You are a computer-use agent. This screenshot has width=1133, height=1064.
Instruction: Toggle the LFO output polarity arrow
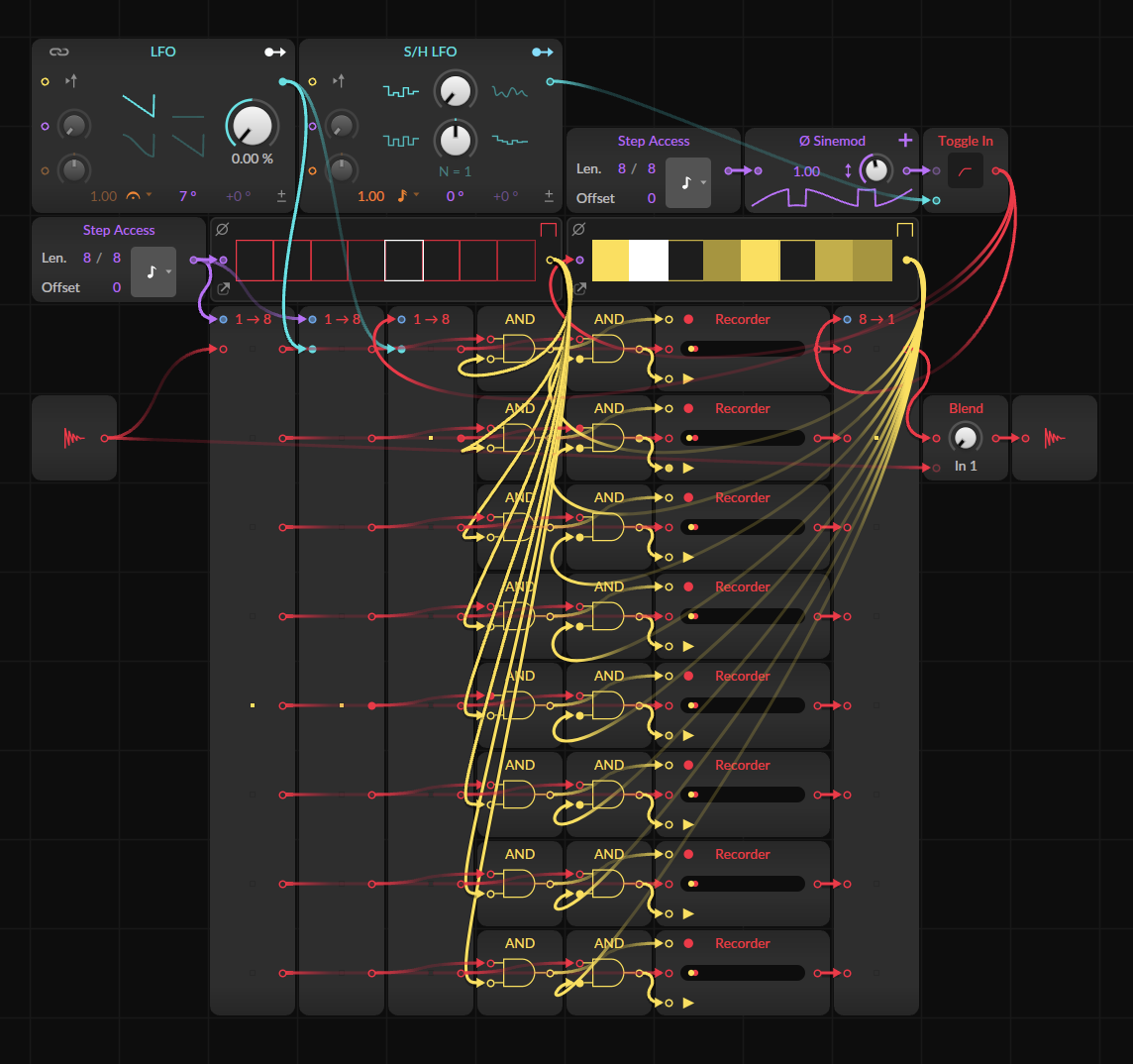point(274,52)
